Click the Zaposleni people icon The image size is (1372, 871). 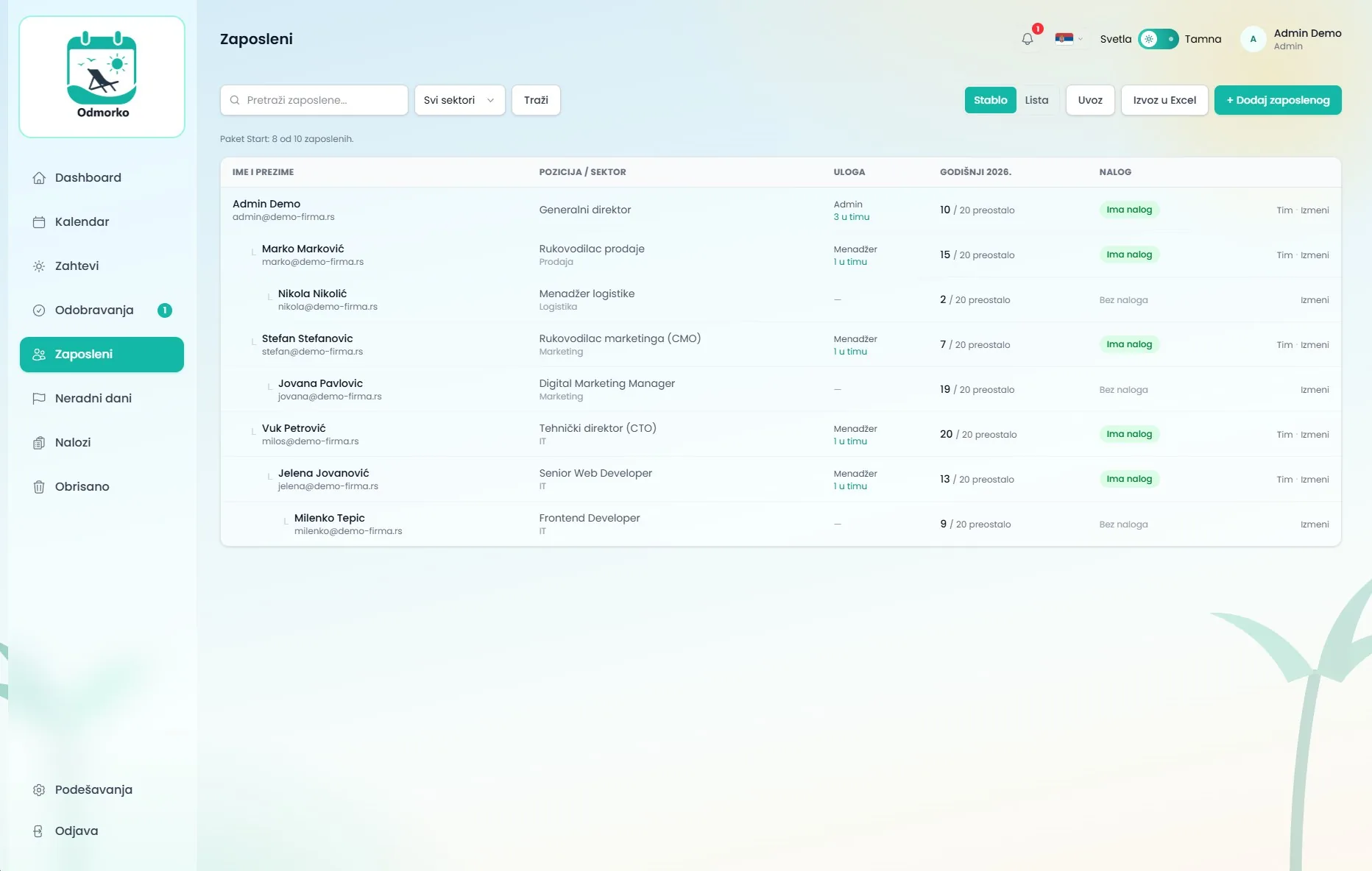[x=39, y=355]
